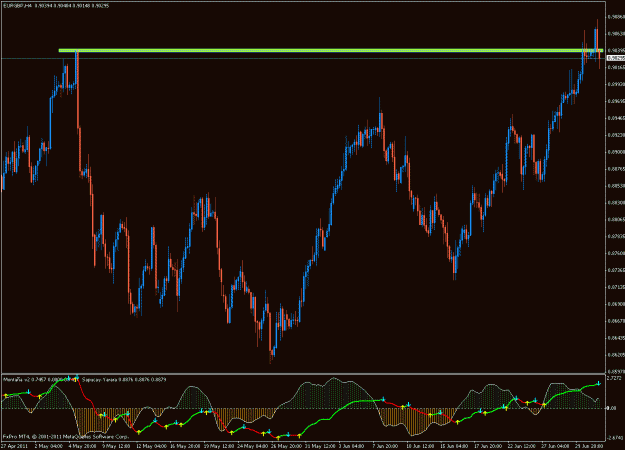Click the indicator window title label
Screen dimensions: 625x450
[85, 380]
